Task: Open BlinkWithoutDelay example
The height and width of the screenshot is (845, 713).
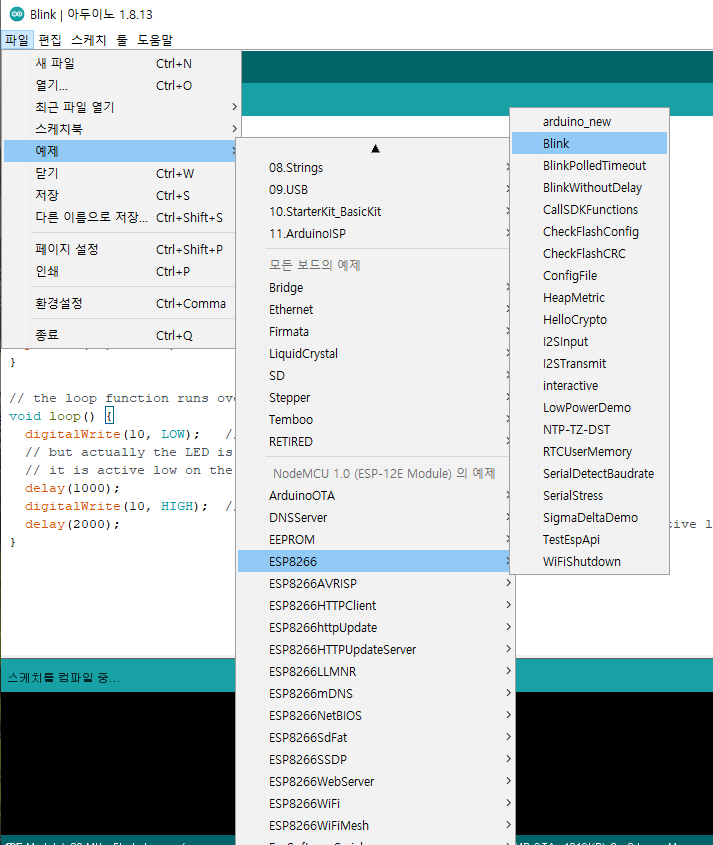Action: 589,188
